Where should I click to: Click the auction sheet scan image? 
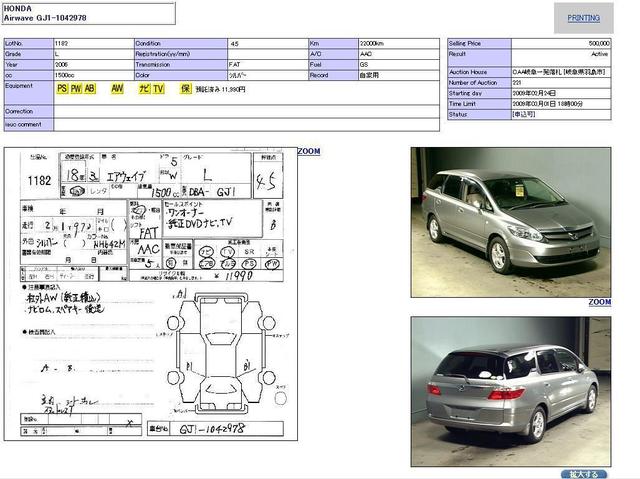click(151, 294)
